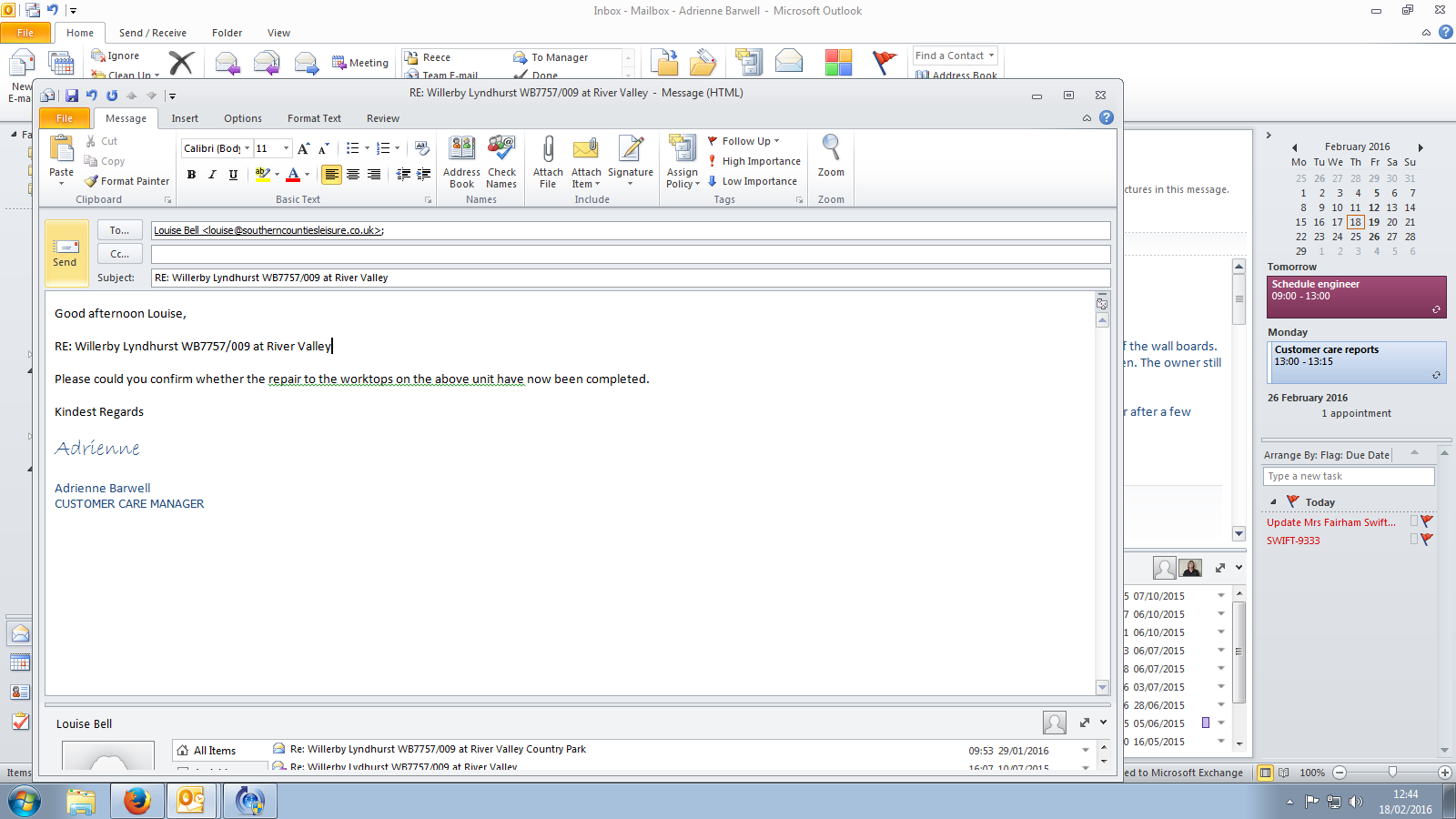Tick checkbox for SWIFT-9333 task
Viewport: 1456px width, 819px height.
[1414, 540]
